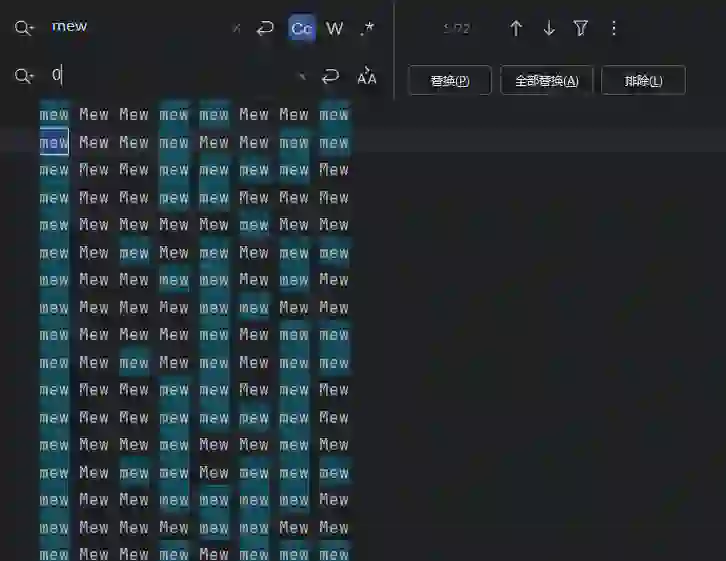Screen dimensions: 726x561
Task: Enable the regex '.*' search option
Action: click(367, 29)
